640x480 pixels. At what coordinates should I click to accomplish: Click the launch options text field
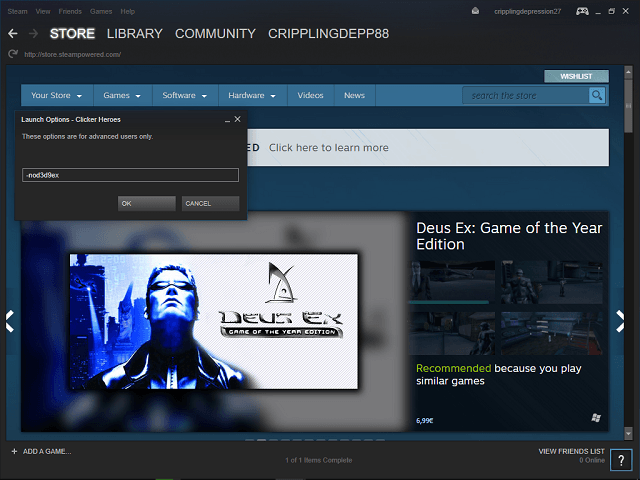click(x=130, y=175)
